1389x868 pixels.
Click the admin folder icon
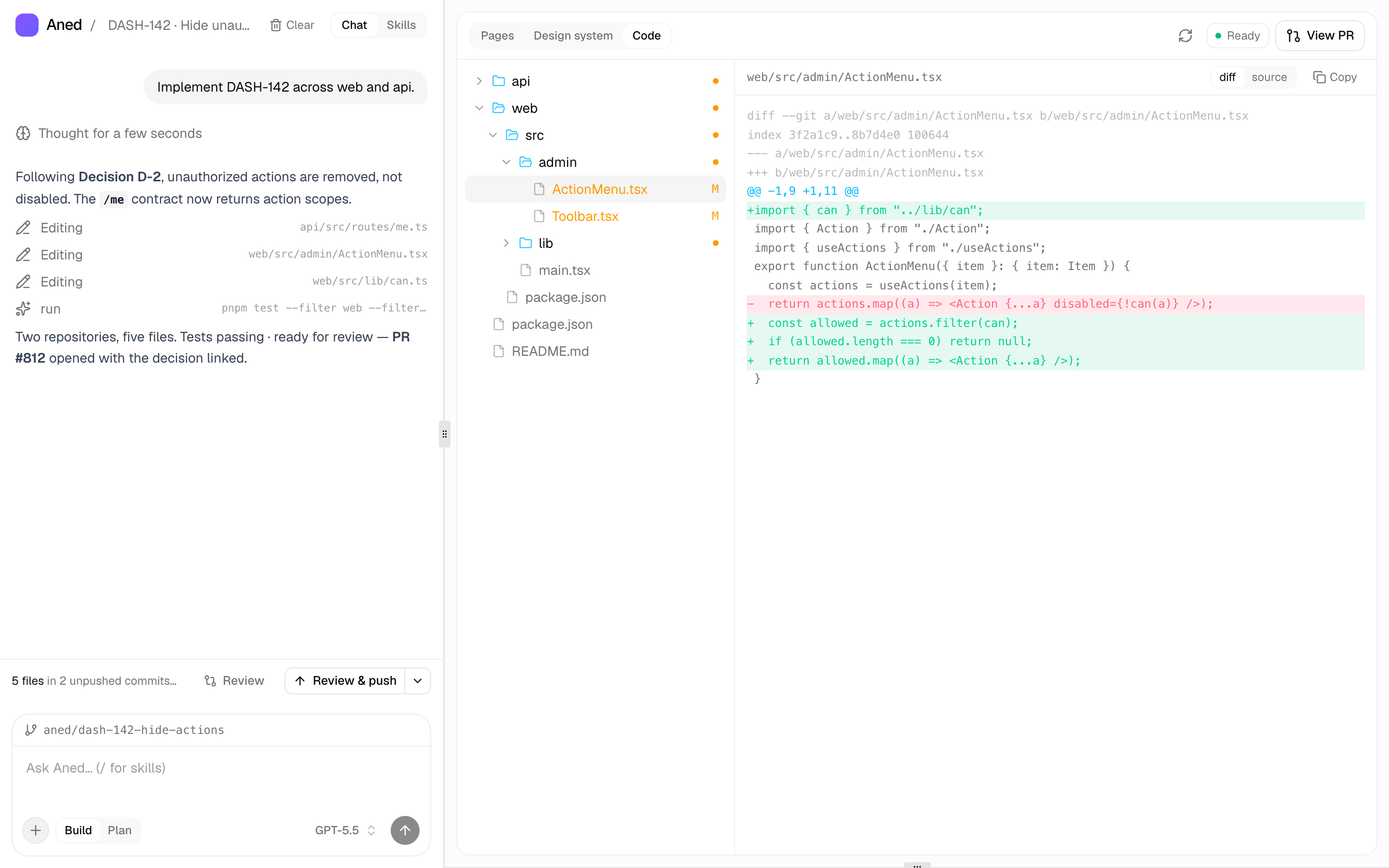pos(525,162)
